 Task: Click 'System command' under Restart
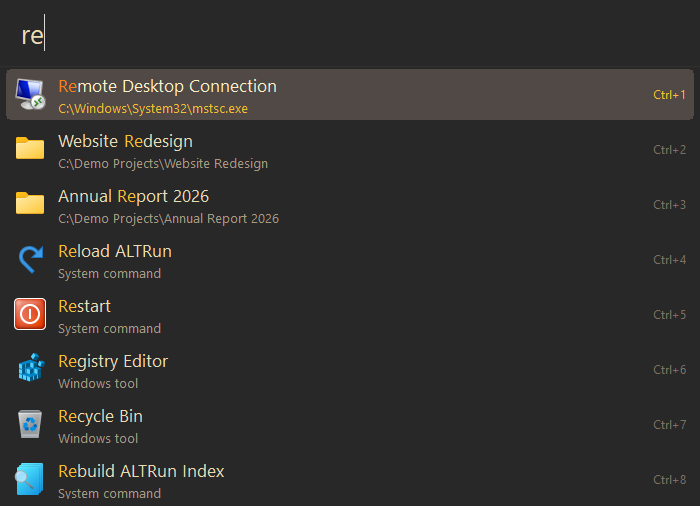109,328
